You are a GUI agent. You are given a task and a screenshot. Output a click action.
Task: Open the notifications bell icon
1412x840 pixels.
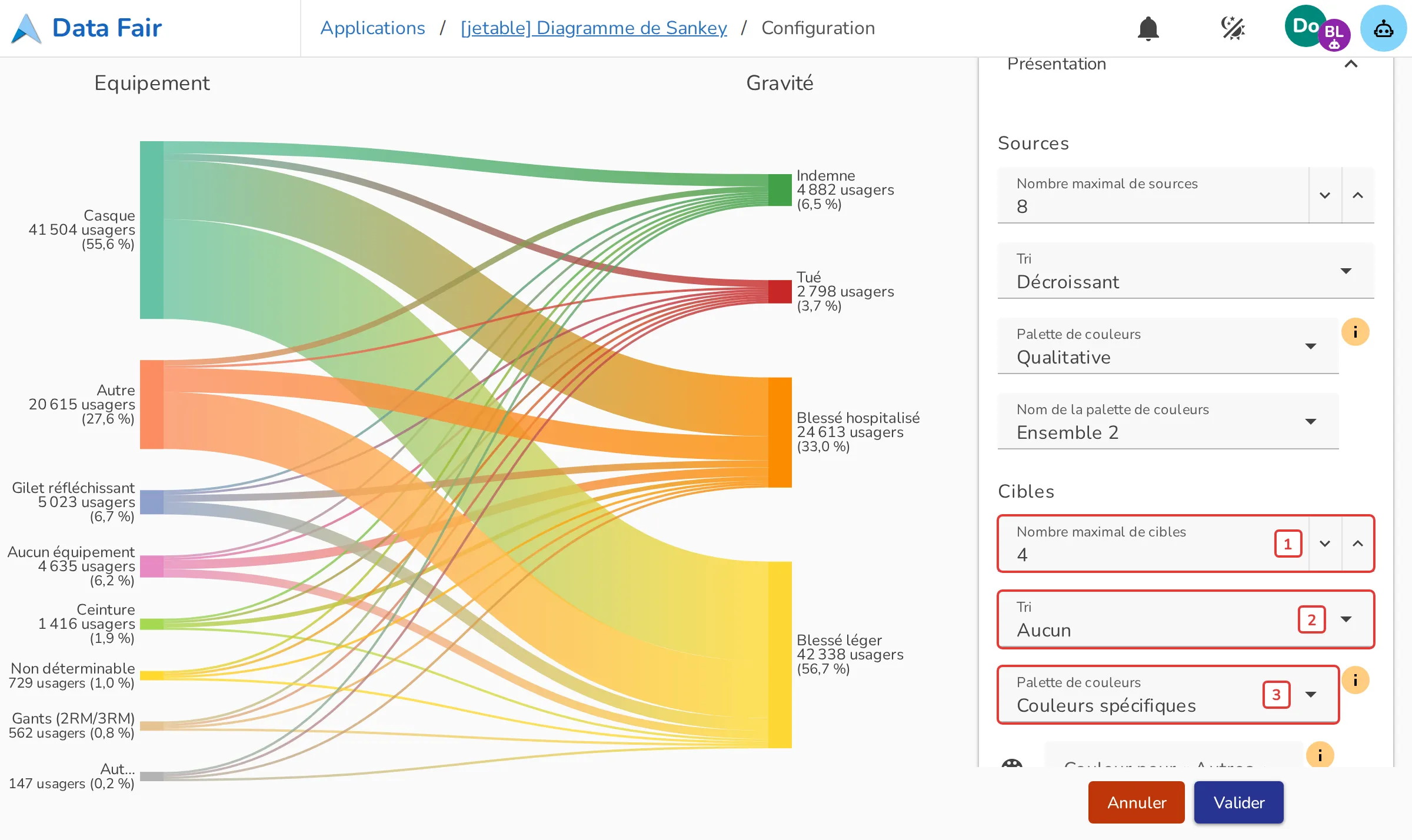(x=1148, y=28)
